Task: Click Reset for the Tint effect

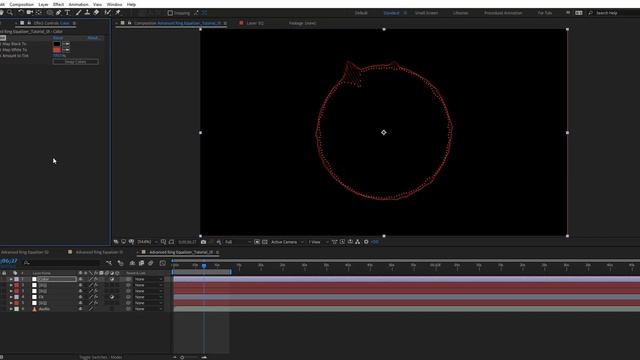Action: pos(58,38)
